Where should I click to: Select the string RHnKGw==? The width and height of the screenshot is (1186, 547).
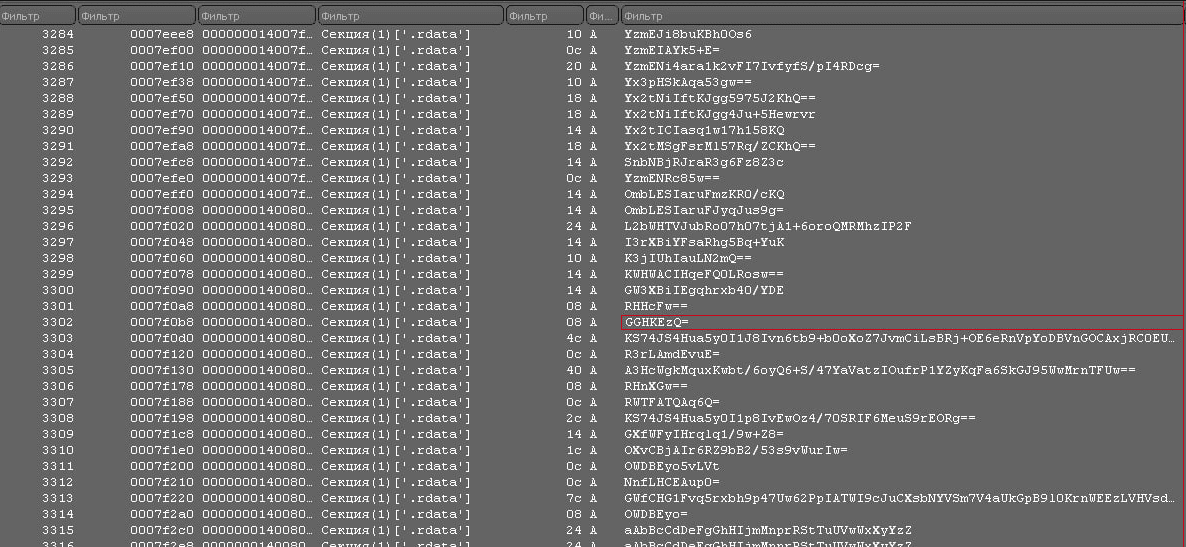click(x=656, y=387)
